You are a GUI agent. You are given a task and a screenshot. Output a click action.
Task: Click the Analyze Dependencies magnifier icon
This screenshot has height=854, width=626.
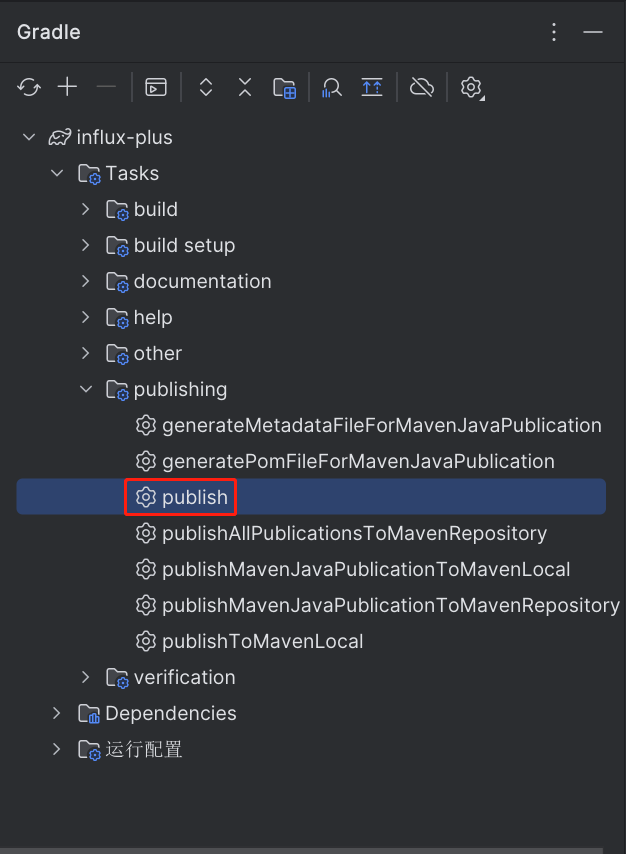[x=332, y=87]
